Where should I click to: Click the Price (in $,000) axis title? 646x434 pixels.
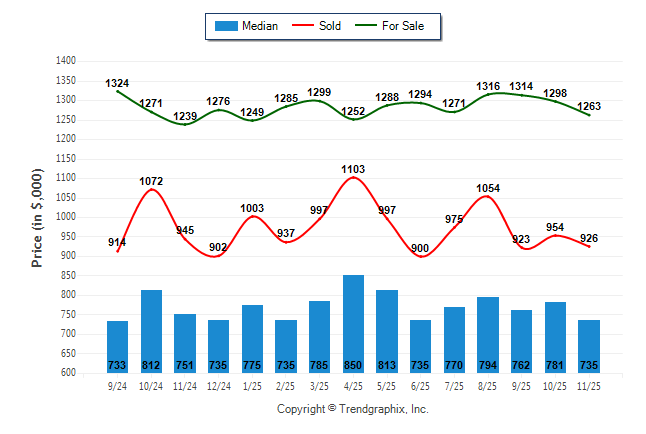click(37, 216)
